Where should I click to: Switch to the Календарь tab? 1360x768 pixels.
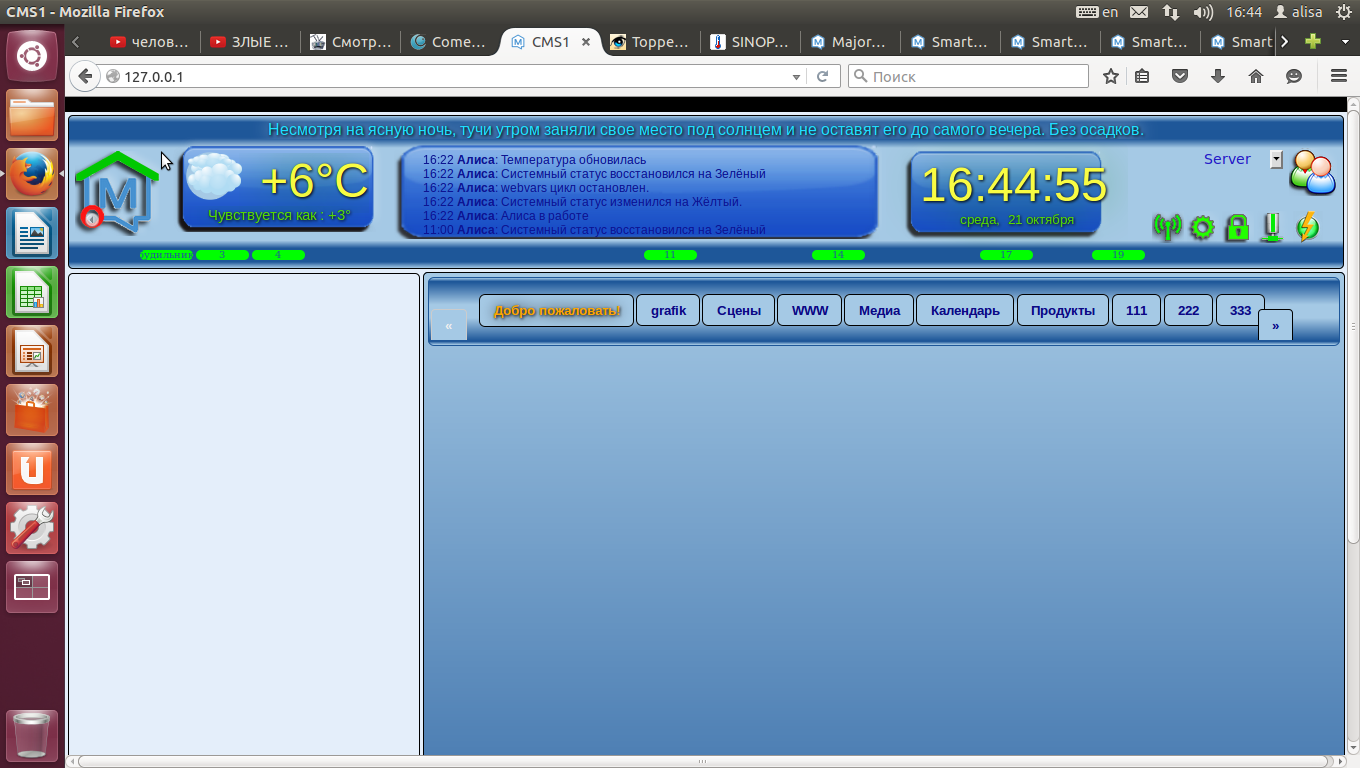(x=965, y=310)
